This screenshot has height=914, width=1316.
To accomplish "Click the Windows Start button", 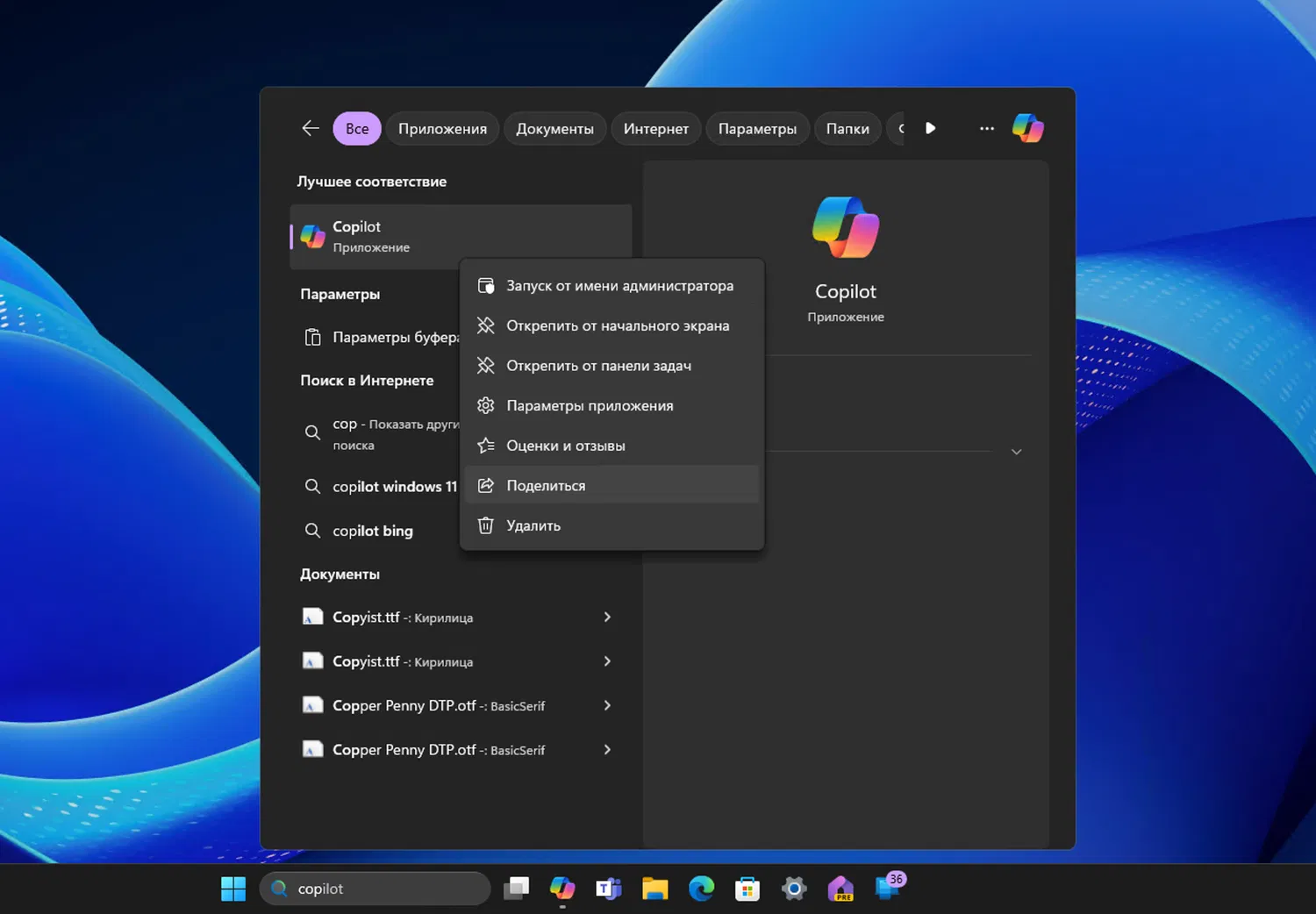I will coord(233,889).
